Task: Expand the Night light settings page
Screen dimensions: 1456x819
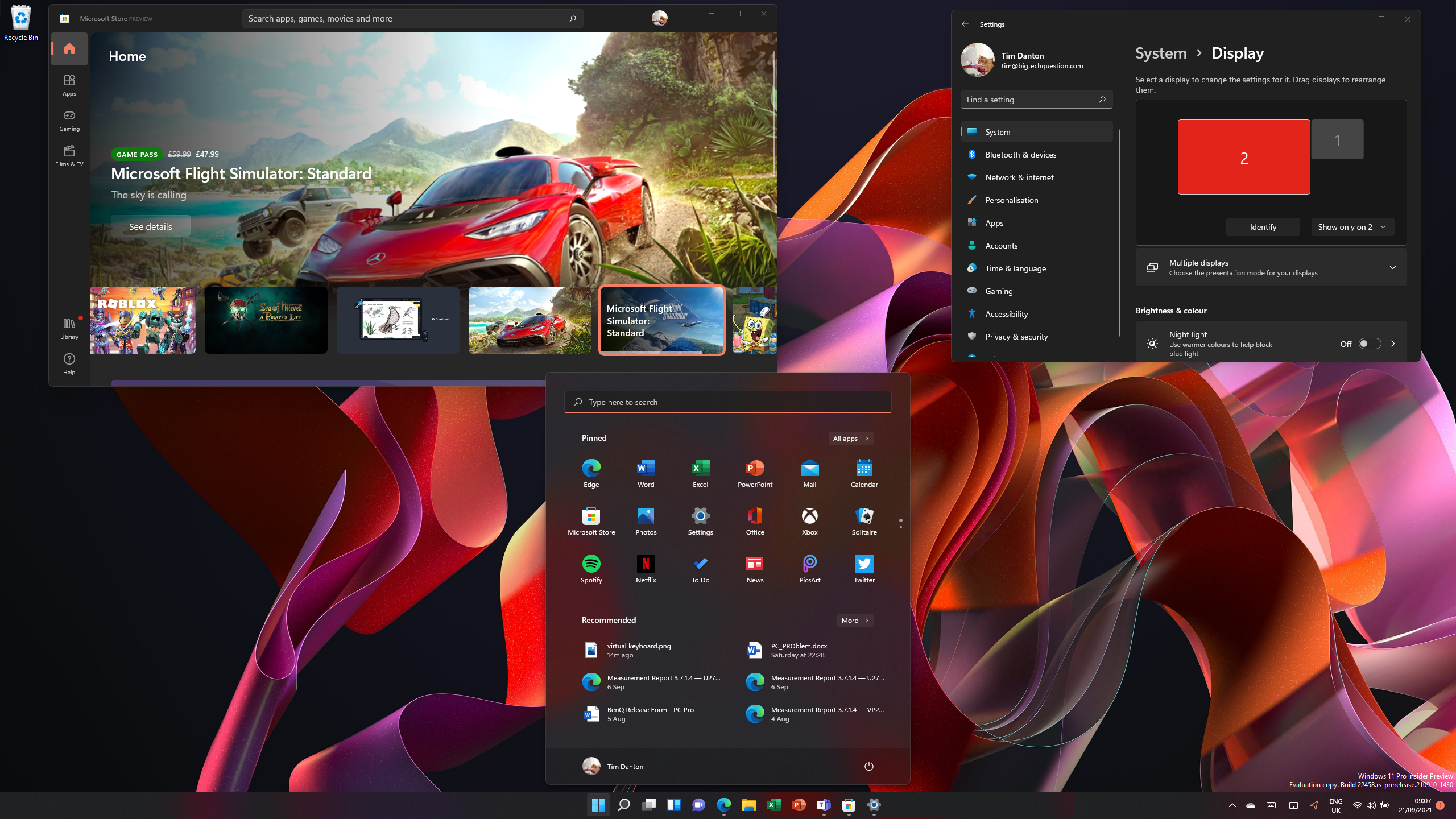Action: point(1393,344)
